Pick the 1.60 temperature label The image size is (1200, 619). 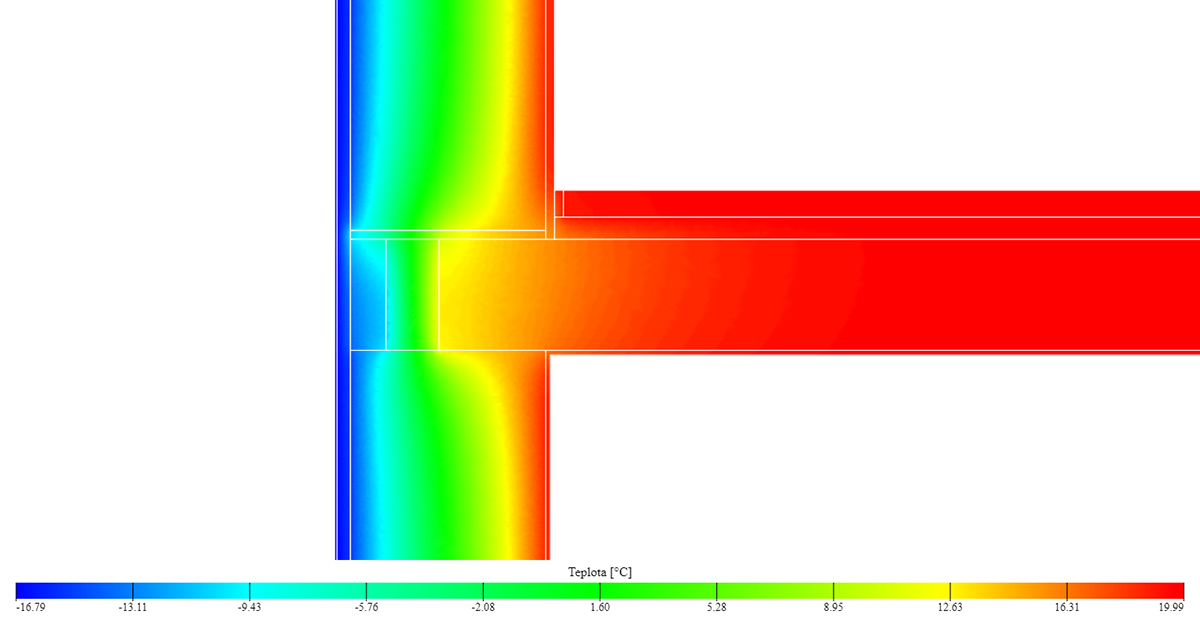[600, 607]
